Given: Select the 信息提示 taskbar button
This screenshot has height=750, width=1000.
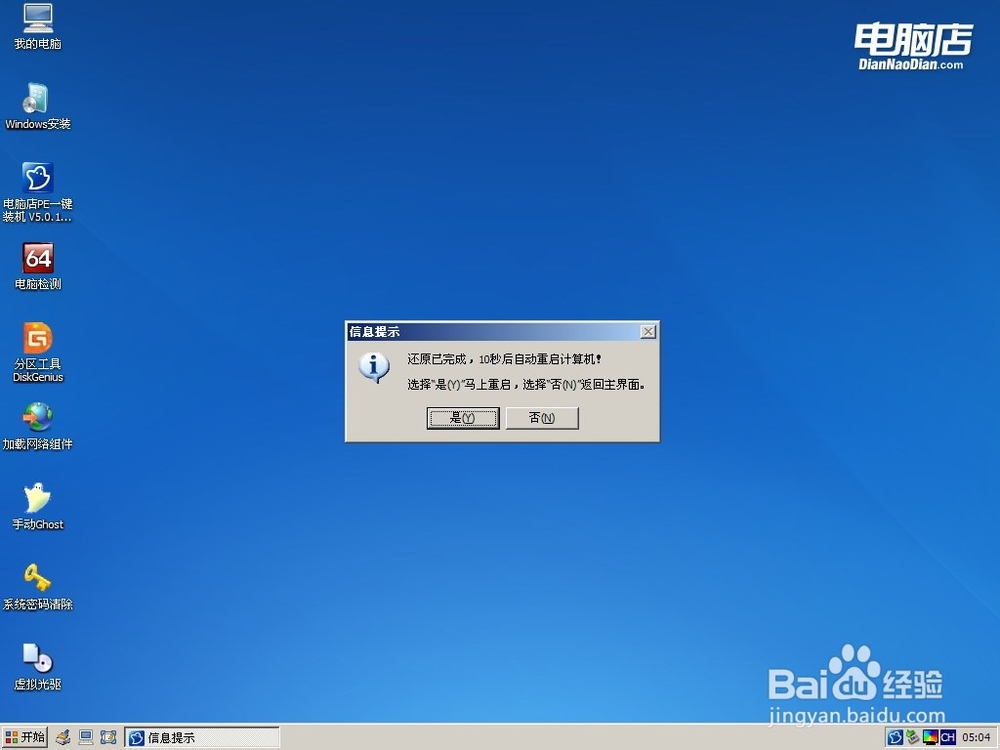Looking at the screenshot, I should tap(202, 737).
